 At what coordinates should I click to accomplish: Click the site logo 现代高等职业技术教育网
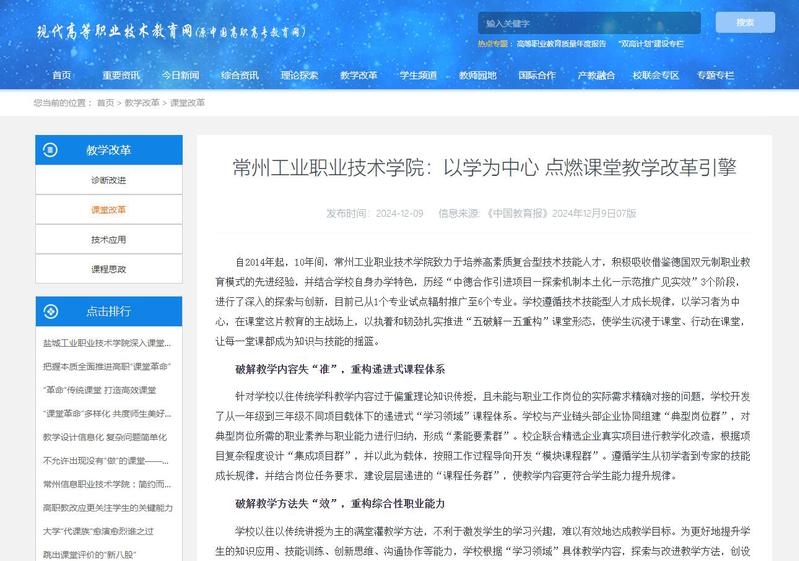(170, 31)
